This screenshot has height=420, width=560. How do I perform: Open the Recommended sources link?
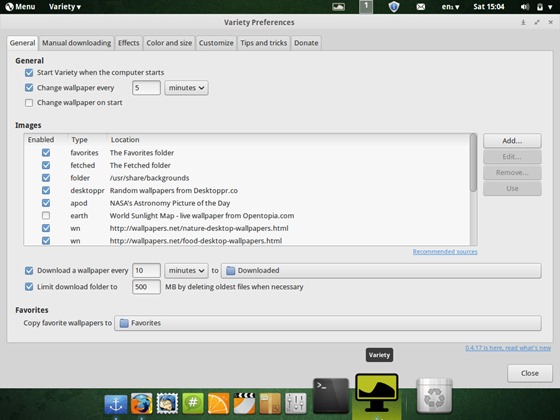445,252
